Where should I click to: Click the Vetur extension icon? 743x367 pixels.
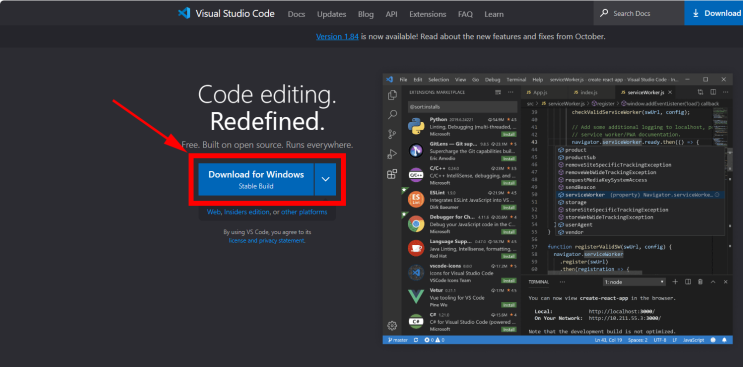tap(416, 297)
